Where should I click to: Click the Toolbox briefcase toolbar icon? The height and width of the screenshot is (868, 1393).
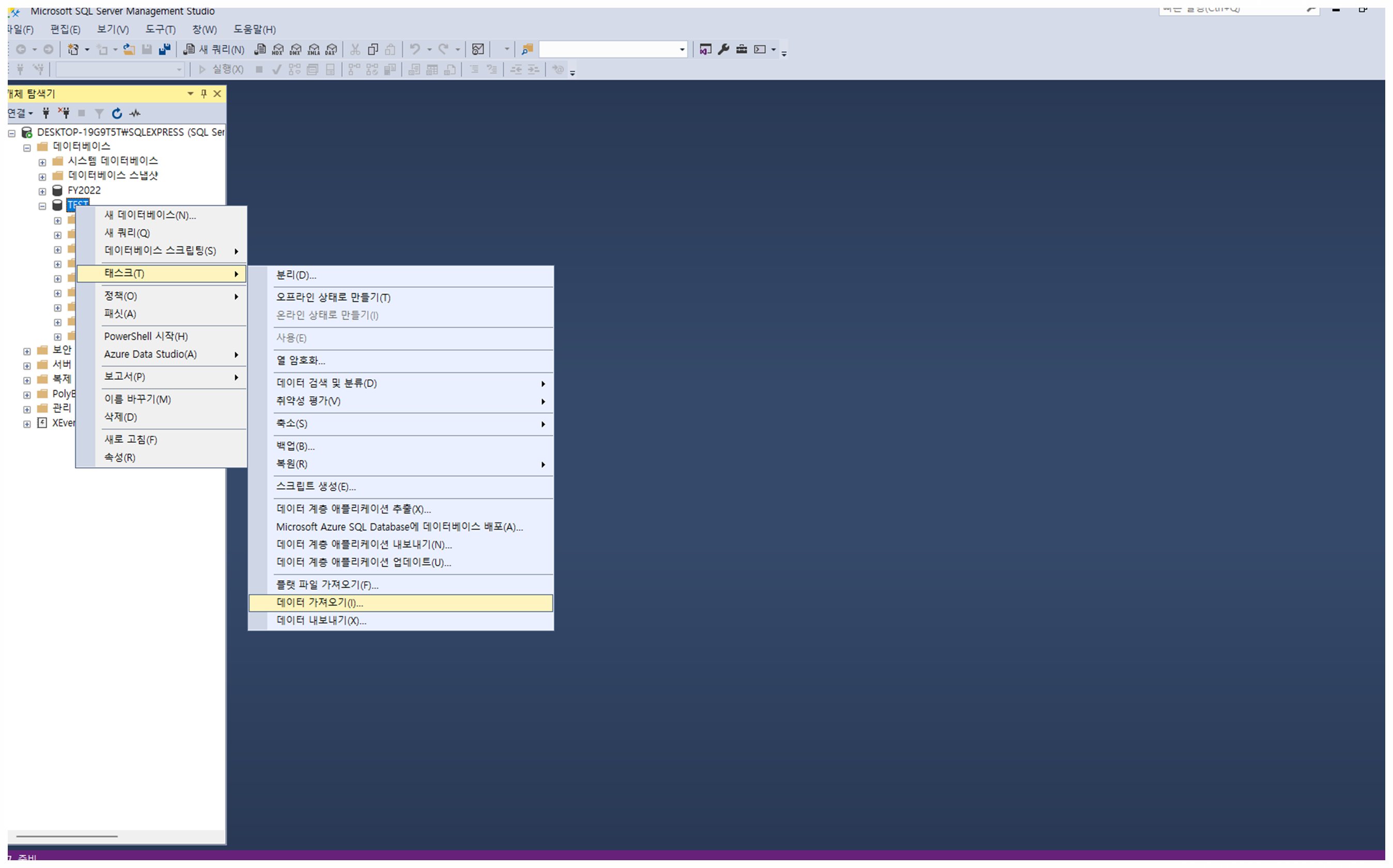point(741,50)
